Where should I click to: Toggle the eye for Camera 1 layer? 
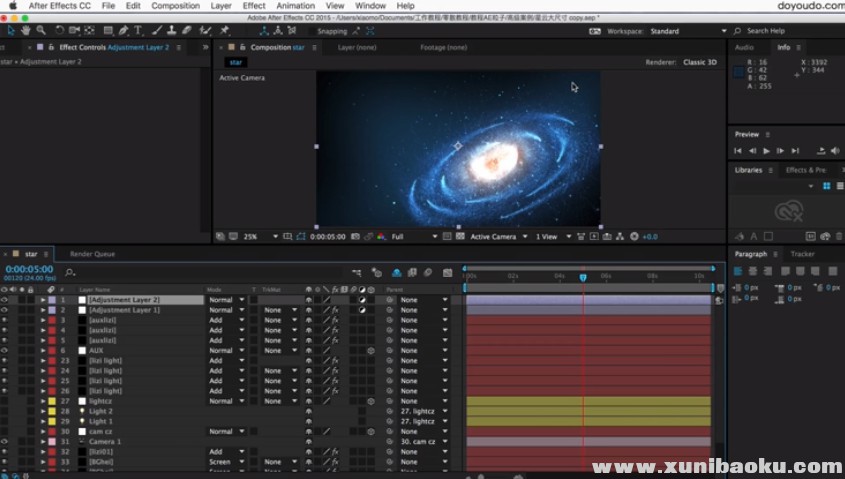click(x=5, y=441)
